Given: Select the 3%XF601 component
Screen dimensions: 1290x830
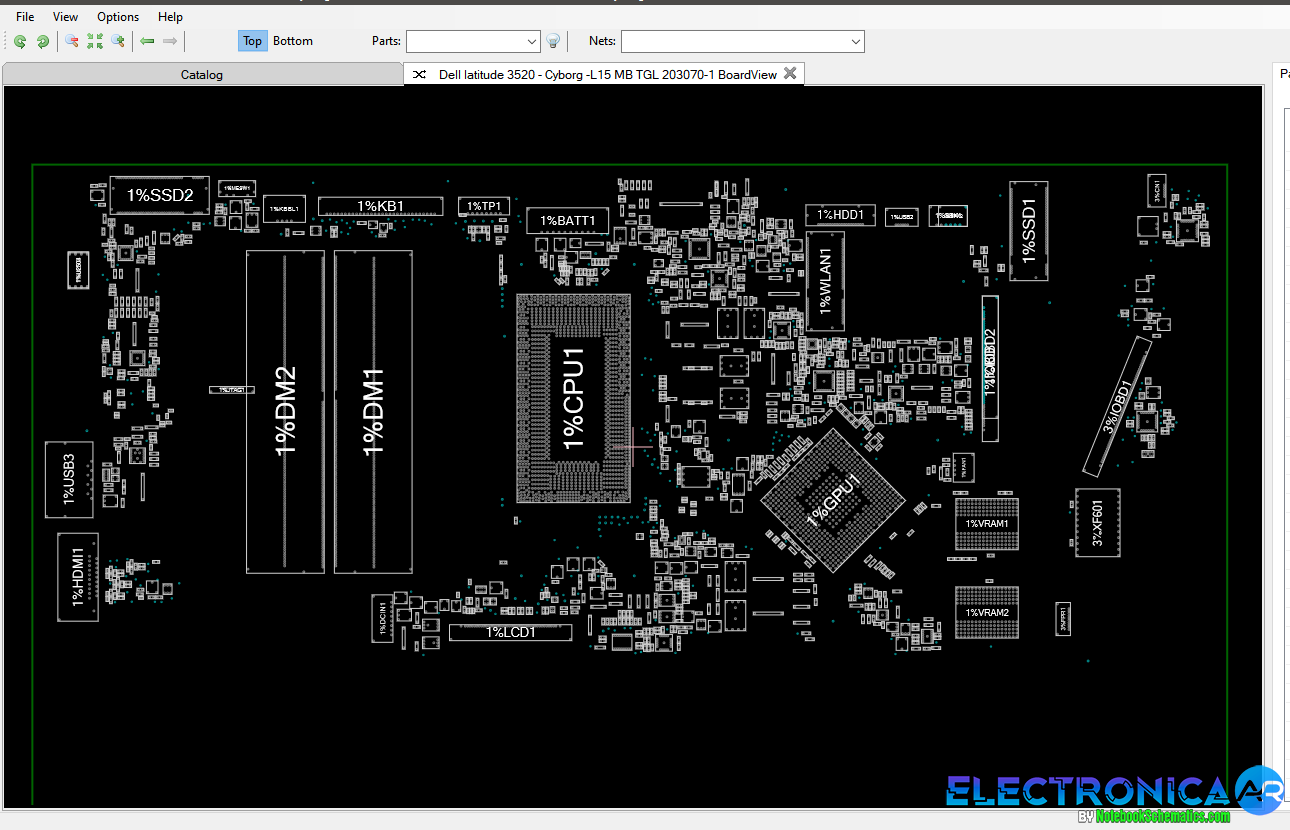Looking at the screenshot, I should tap(1098, 523).
